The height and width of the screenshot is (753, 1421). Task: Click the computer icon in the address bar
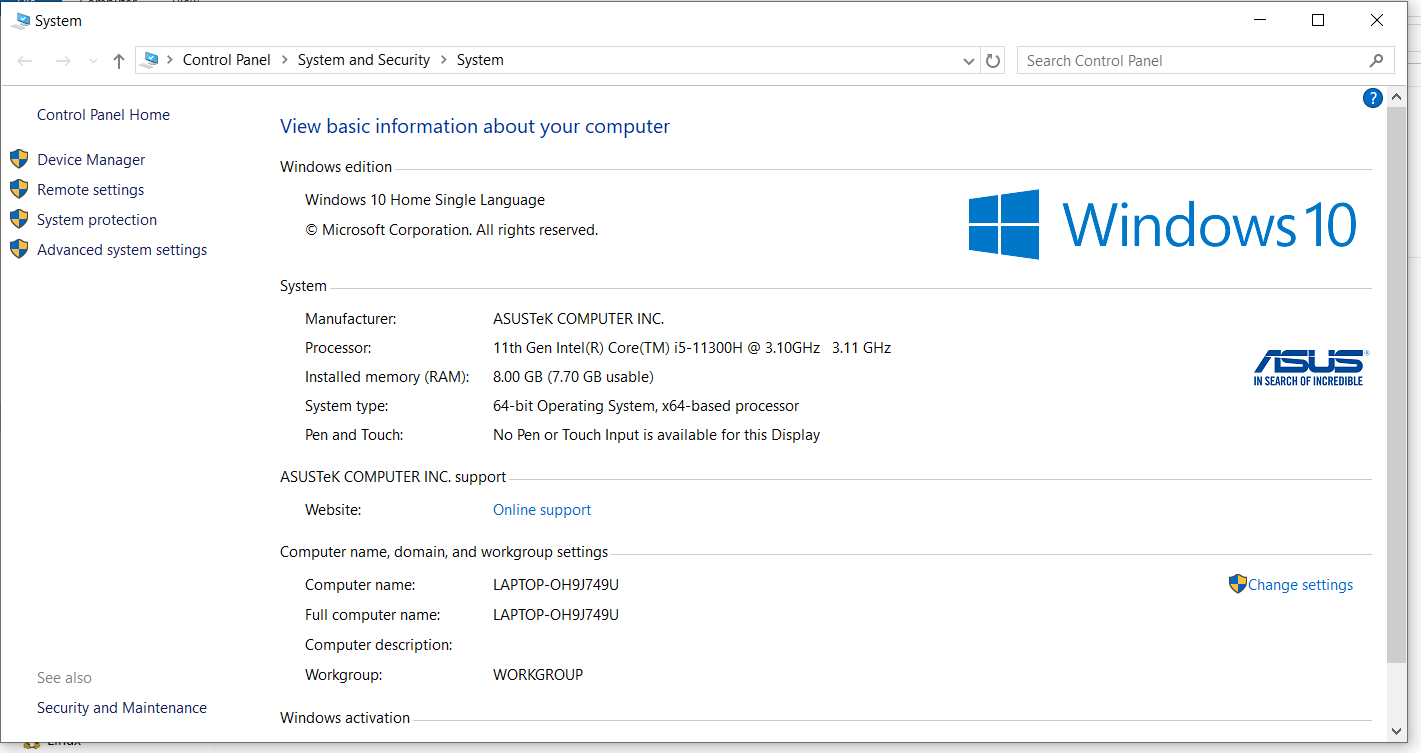(x=151, y=60)
